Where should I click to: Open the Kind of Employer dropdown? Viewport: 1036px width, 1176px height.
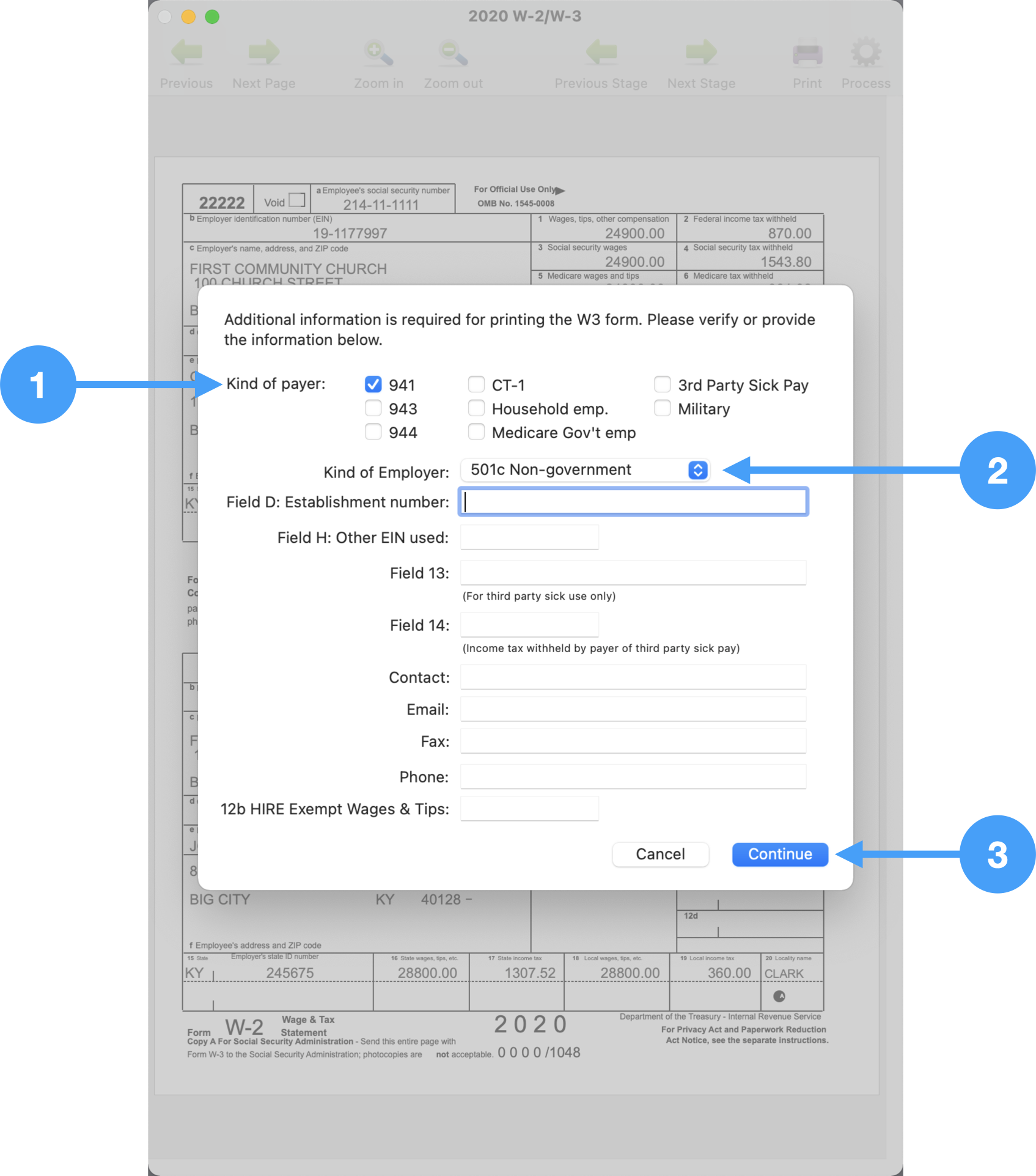click(584, 470)
